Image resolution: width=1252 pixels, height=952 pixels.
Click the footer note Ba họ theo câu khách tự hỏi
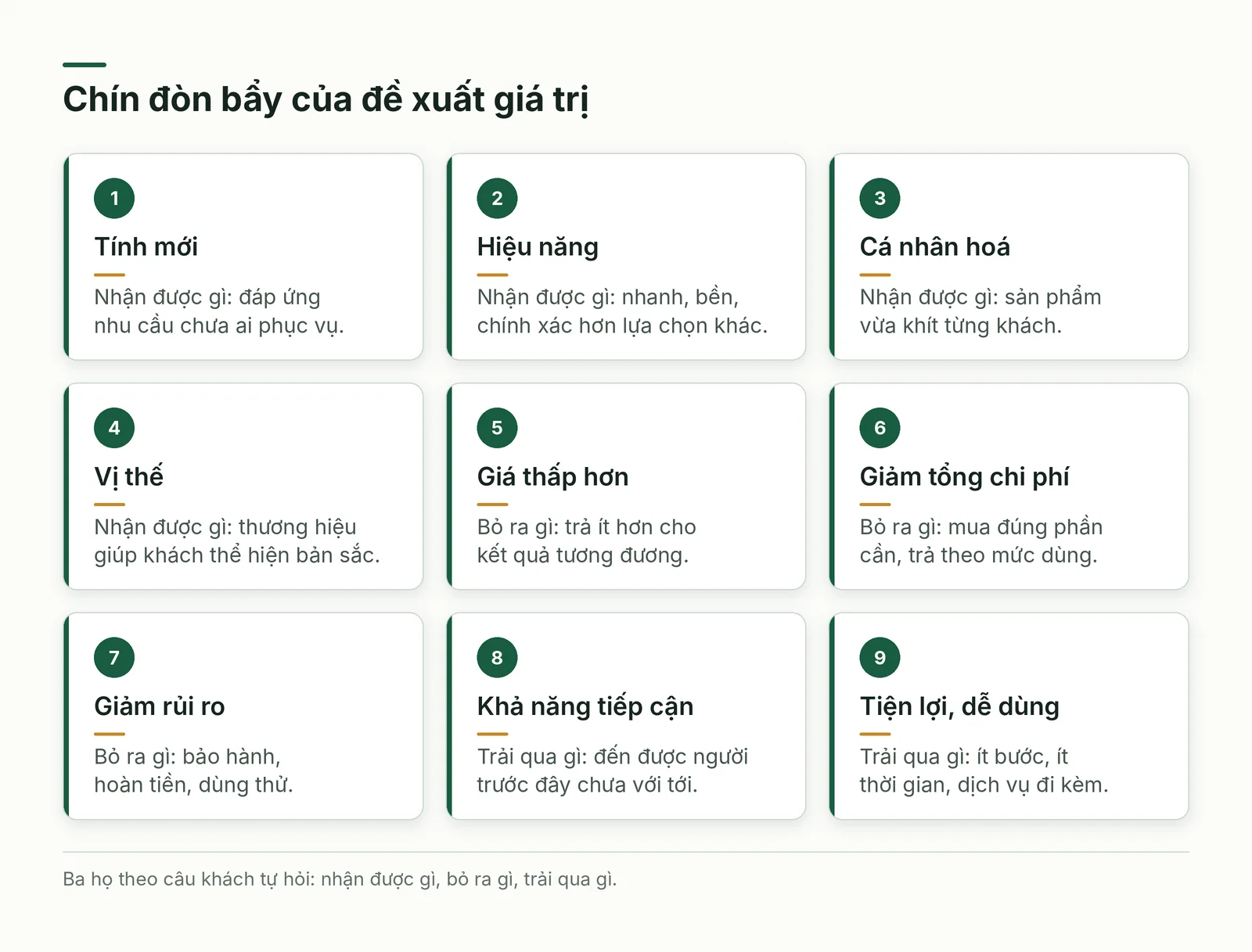(340, 879)
